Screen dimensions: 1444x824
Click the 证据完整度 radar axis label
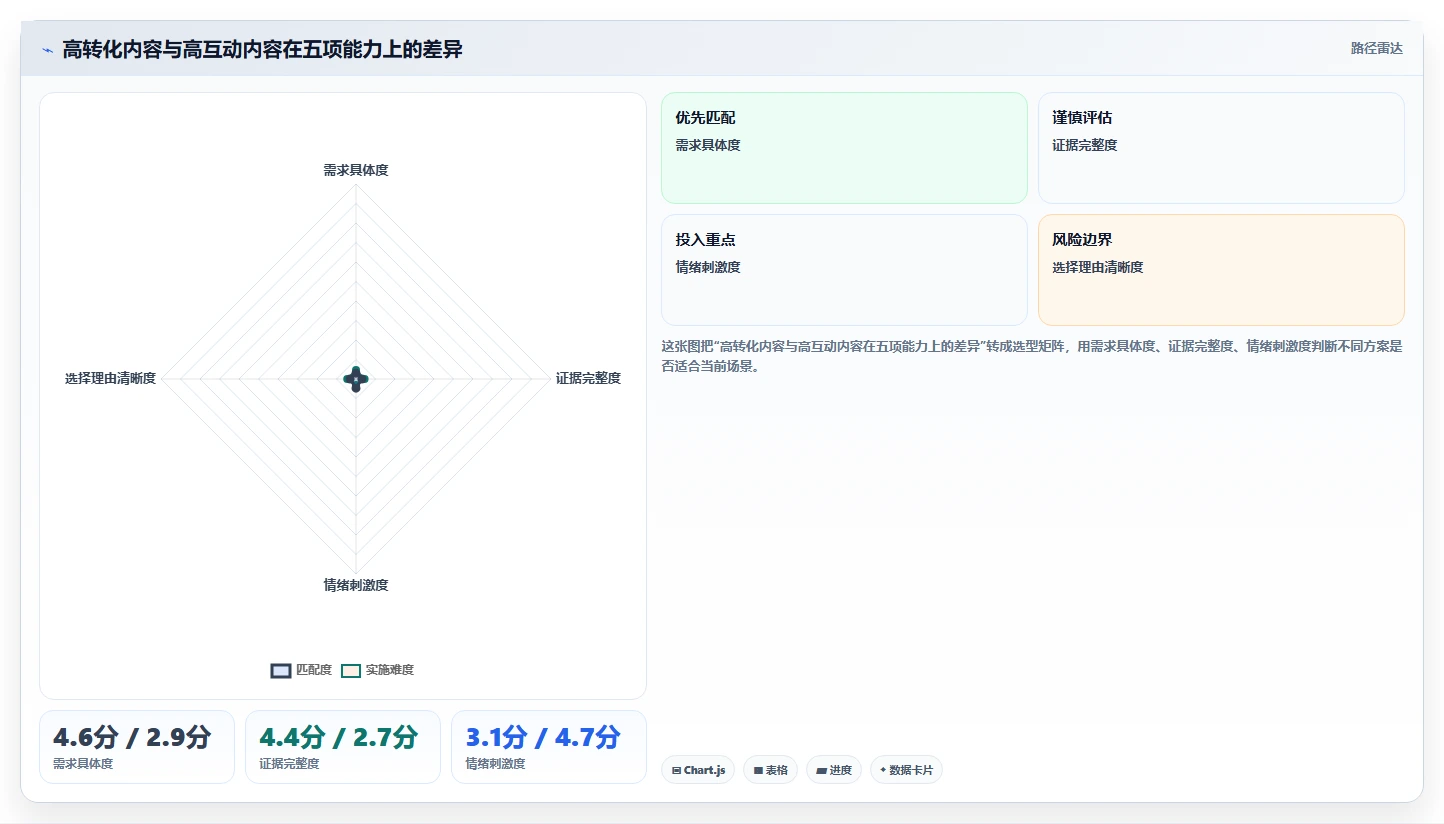click(x=589, y=378)
